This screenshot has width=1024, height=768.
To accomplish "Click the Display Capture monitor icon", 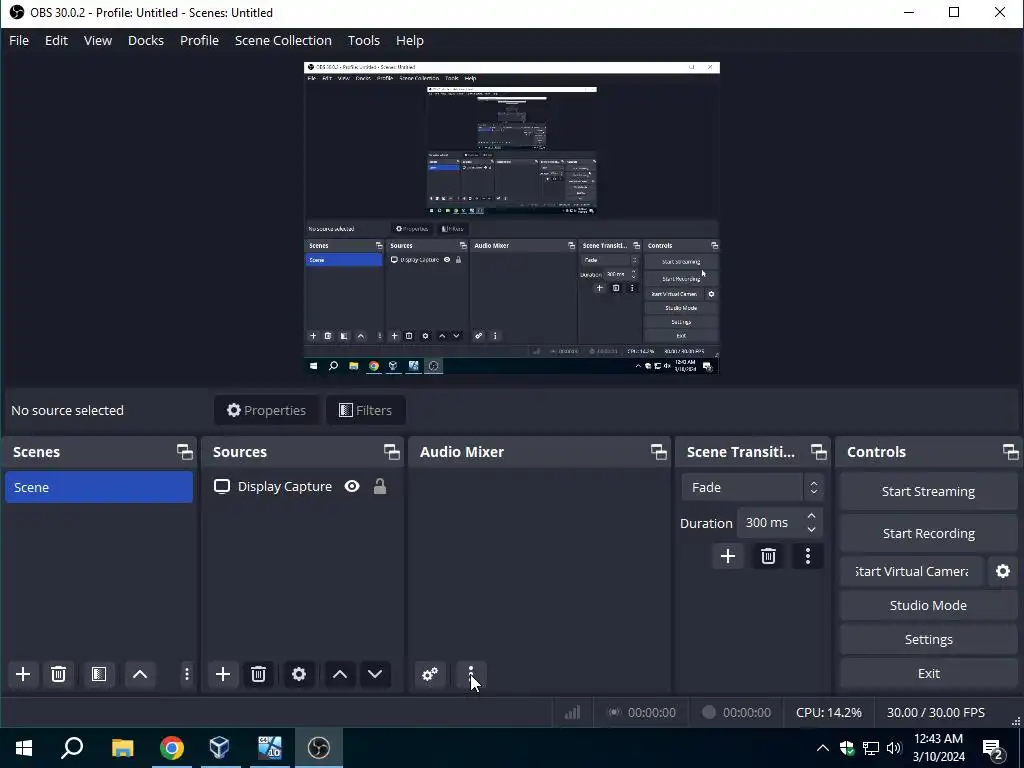I will coord(222,487).
